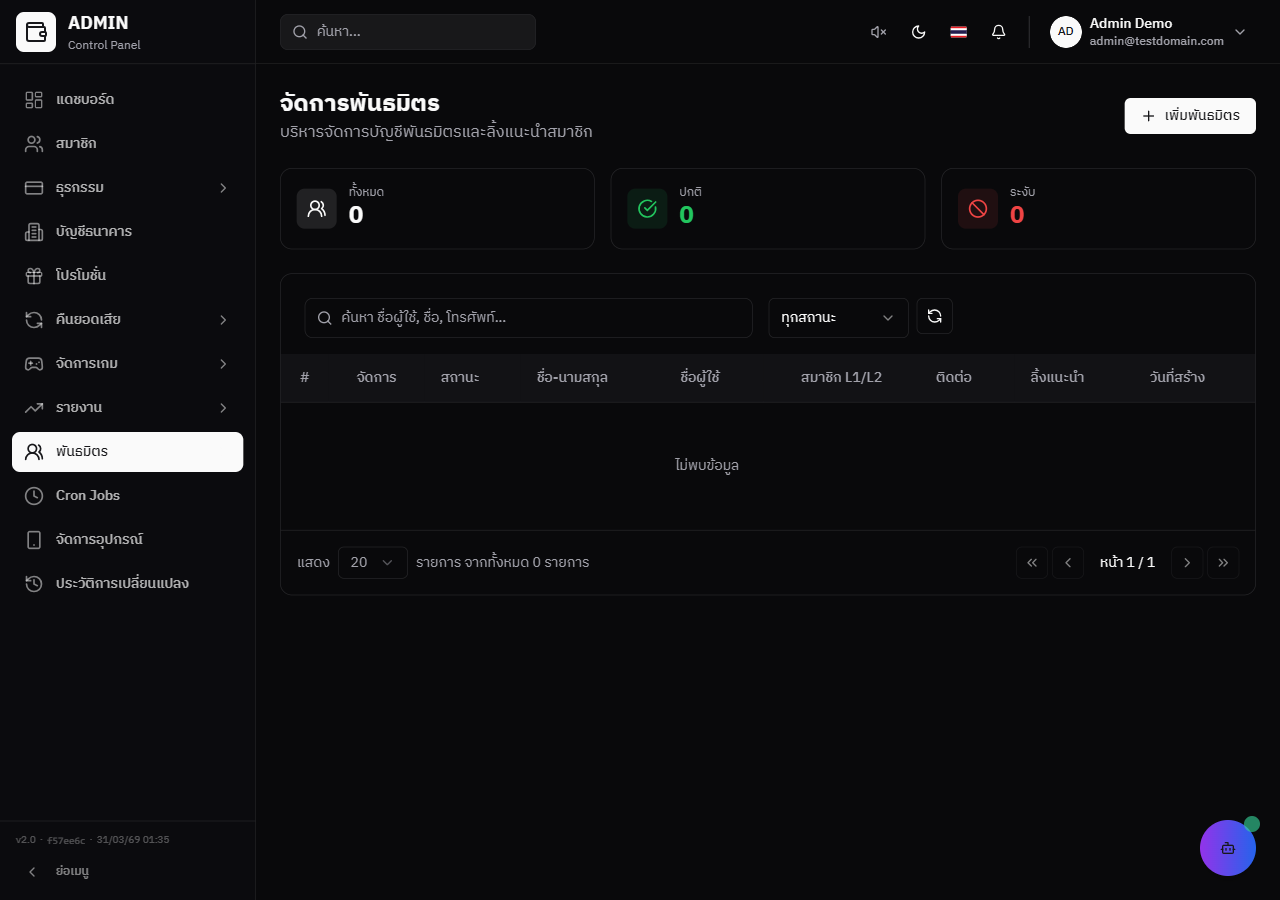Click the clock icon beside Cron Jobs
Screen dimensions: 1280x900
34,496
